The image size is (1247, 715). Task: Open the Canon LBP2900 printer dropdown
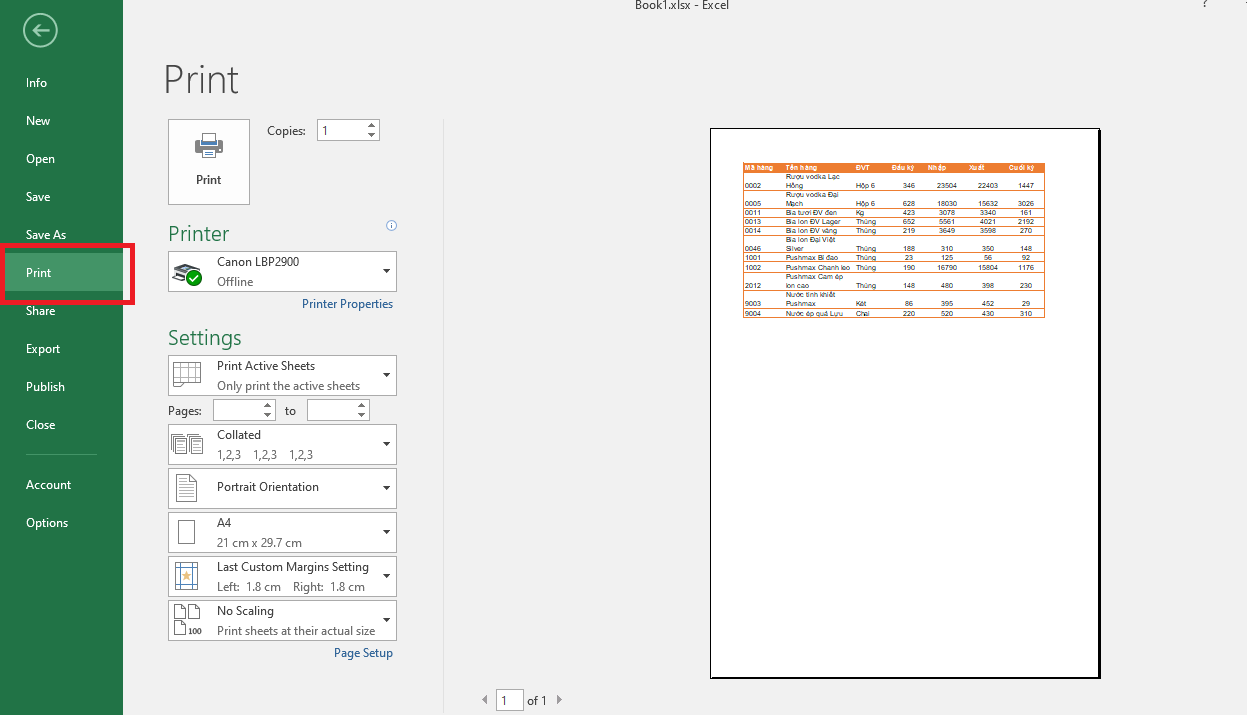(386, 272)
